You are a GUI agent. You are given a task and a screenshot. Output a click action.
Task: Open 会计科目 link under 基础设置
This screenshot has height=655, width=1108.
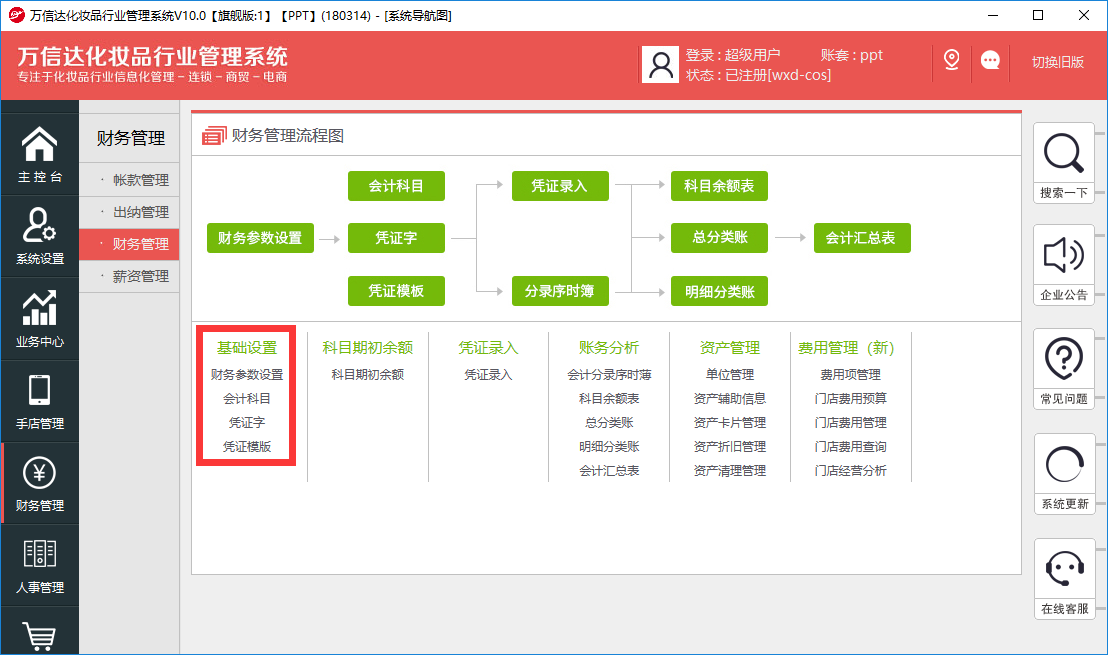(247, 399)
